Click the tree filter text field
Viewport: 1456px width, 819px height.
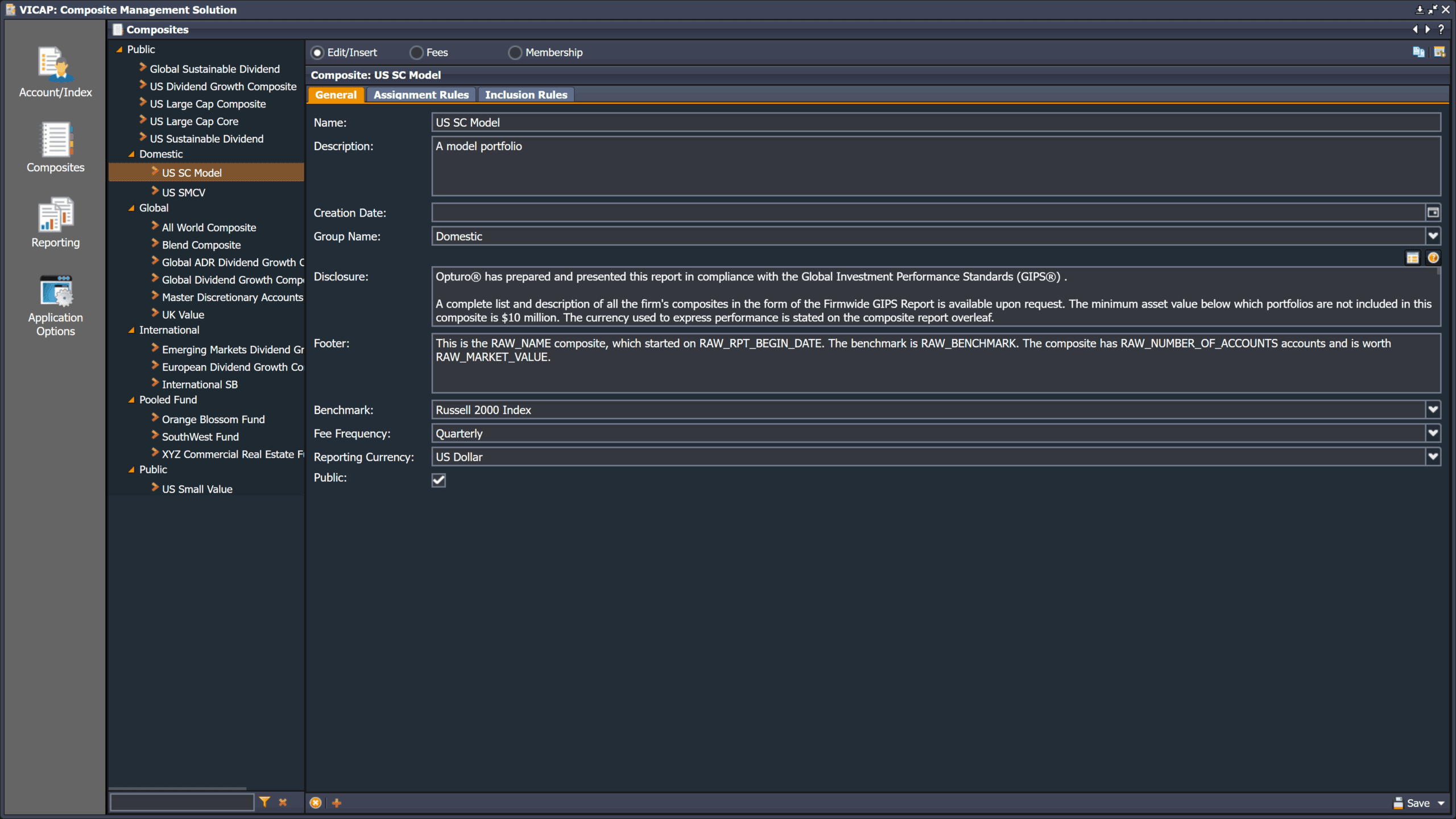click(182, 802)
